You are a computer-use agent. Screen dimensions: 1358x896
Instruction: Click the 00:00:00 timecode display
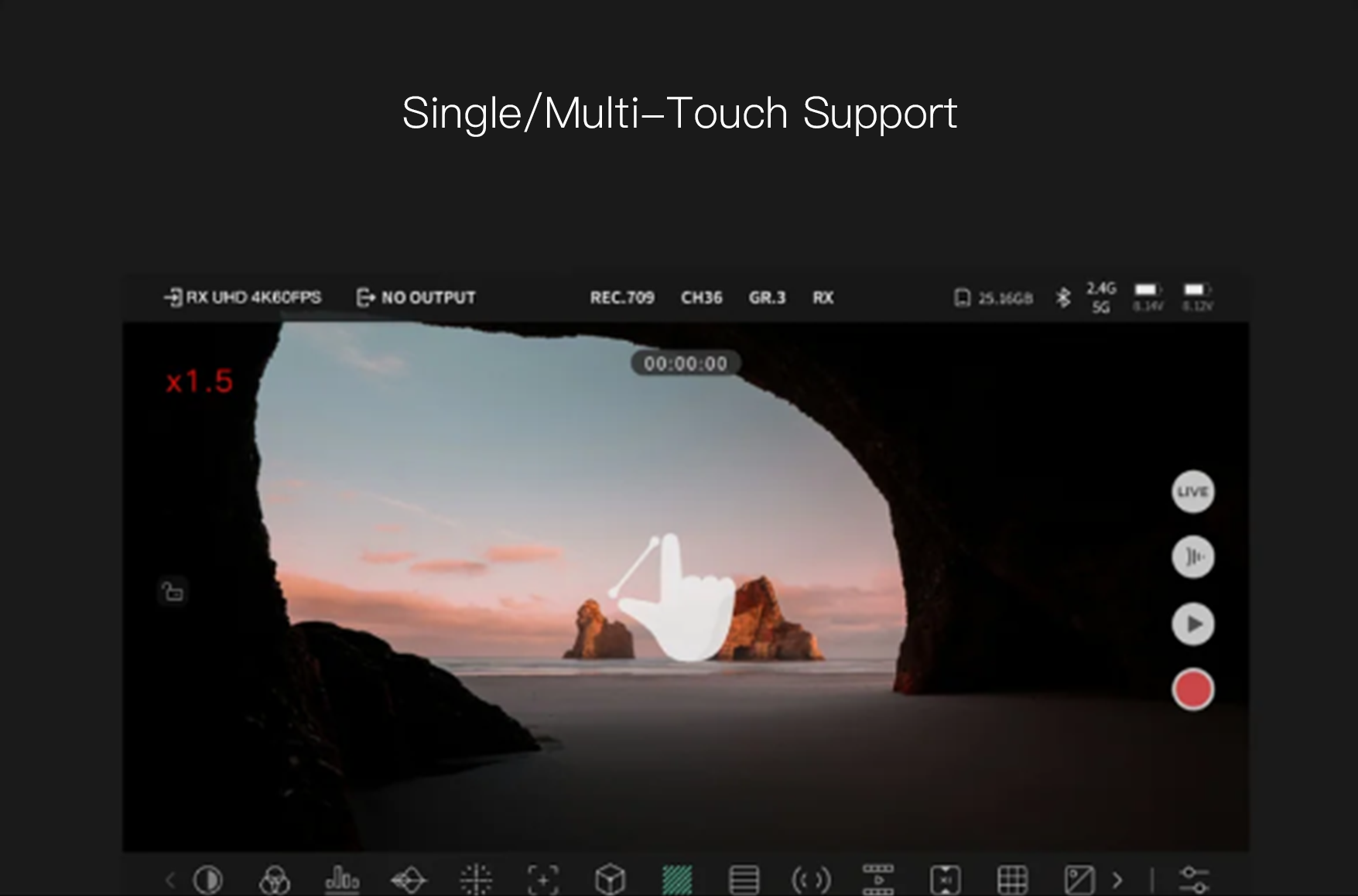pyautogui.click(x=686, y=363)
